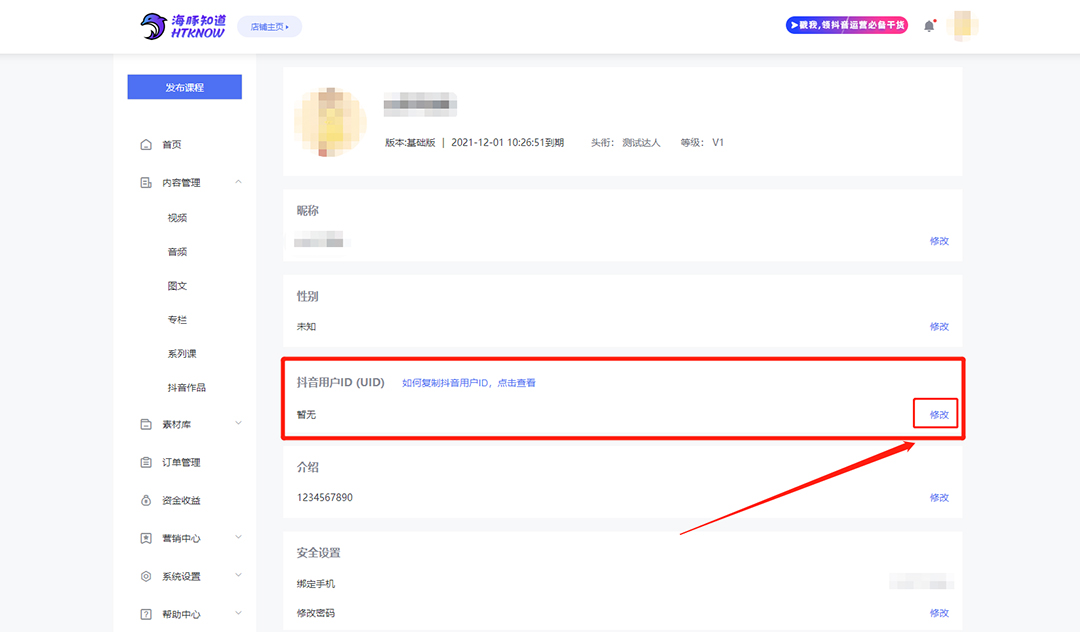The image size is (1080, 632).
Task: Click the marketing center icon
Action: pyautogui.click(x=146, y=538)
